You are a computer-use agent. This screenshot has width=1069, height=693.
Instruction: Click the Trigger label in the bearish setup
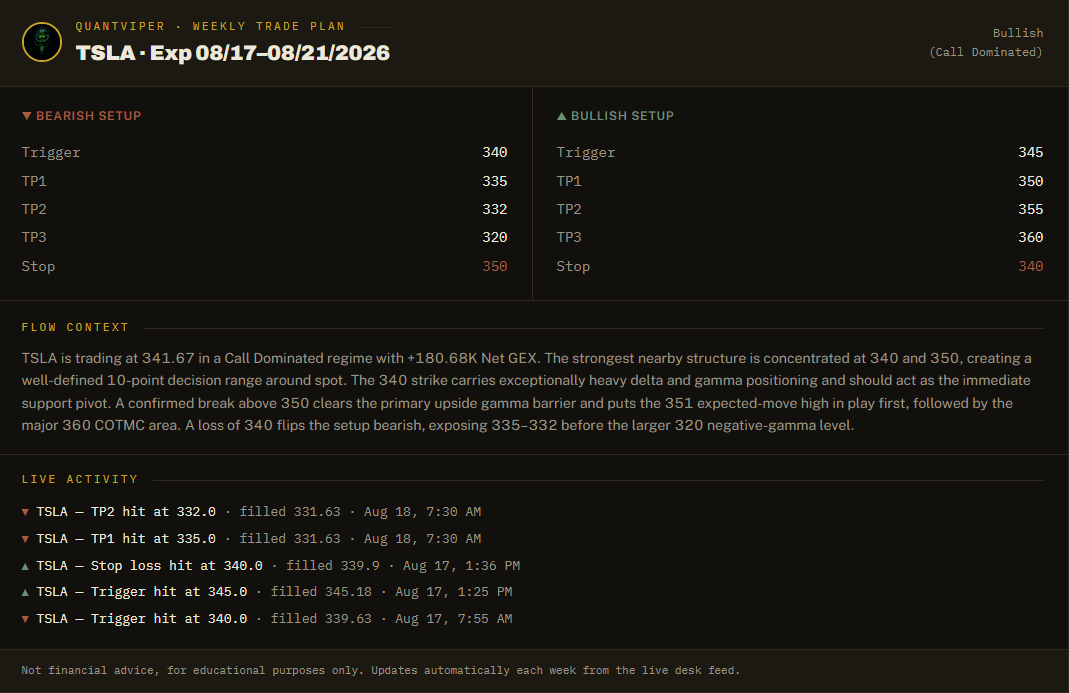(x=51, y=153)
